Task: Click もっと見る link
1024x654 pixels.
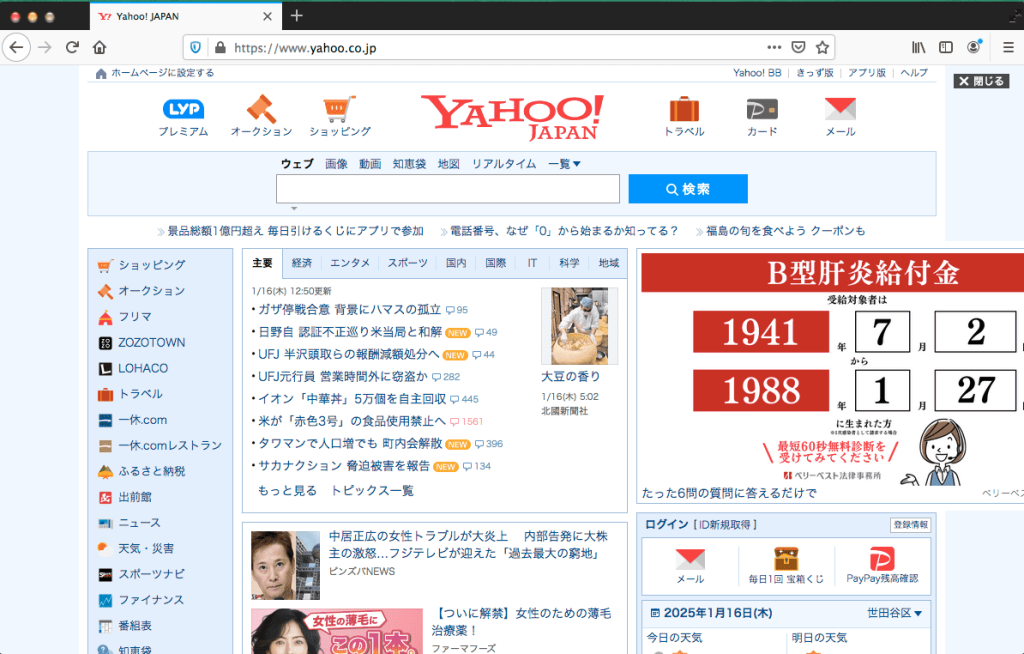Action: [287, 491]
